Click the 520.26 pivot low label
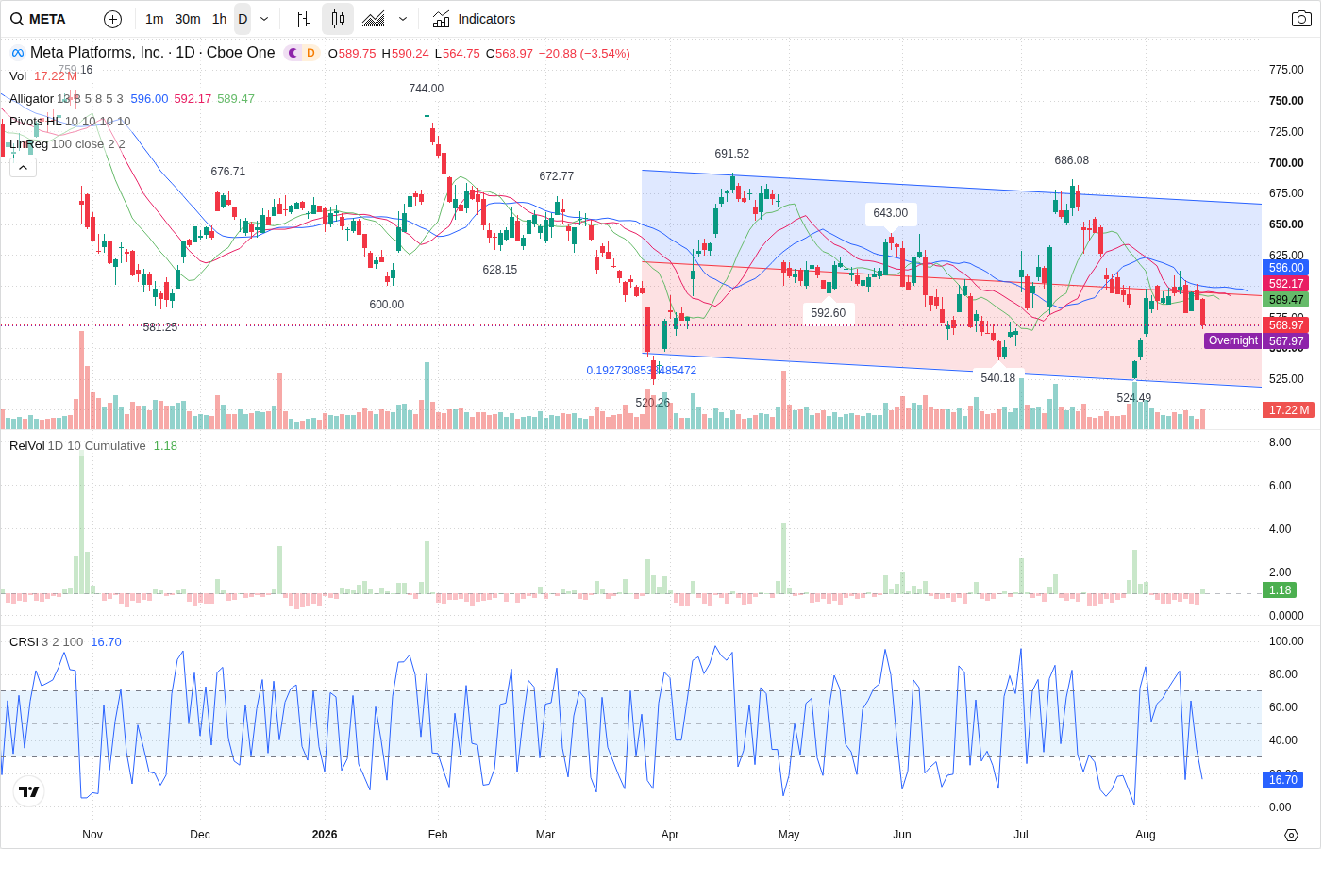The width and height of the screenshot is (1340, 896). [x=653, y=403]
